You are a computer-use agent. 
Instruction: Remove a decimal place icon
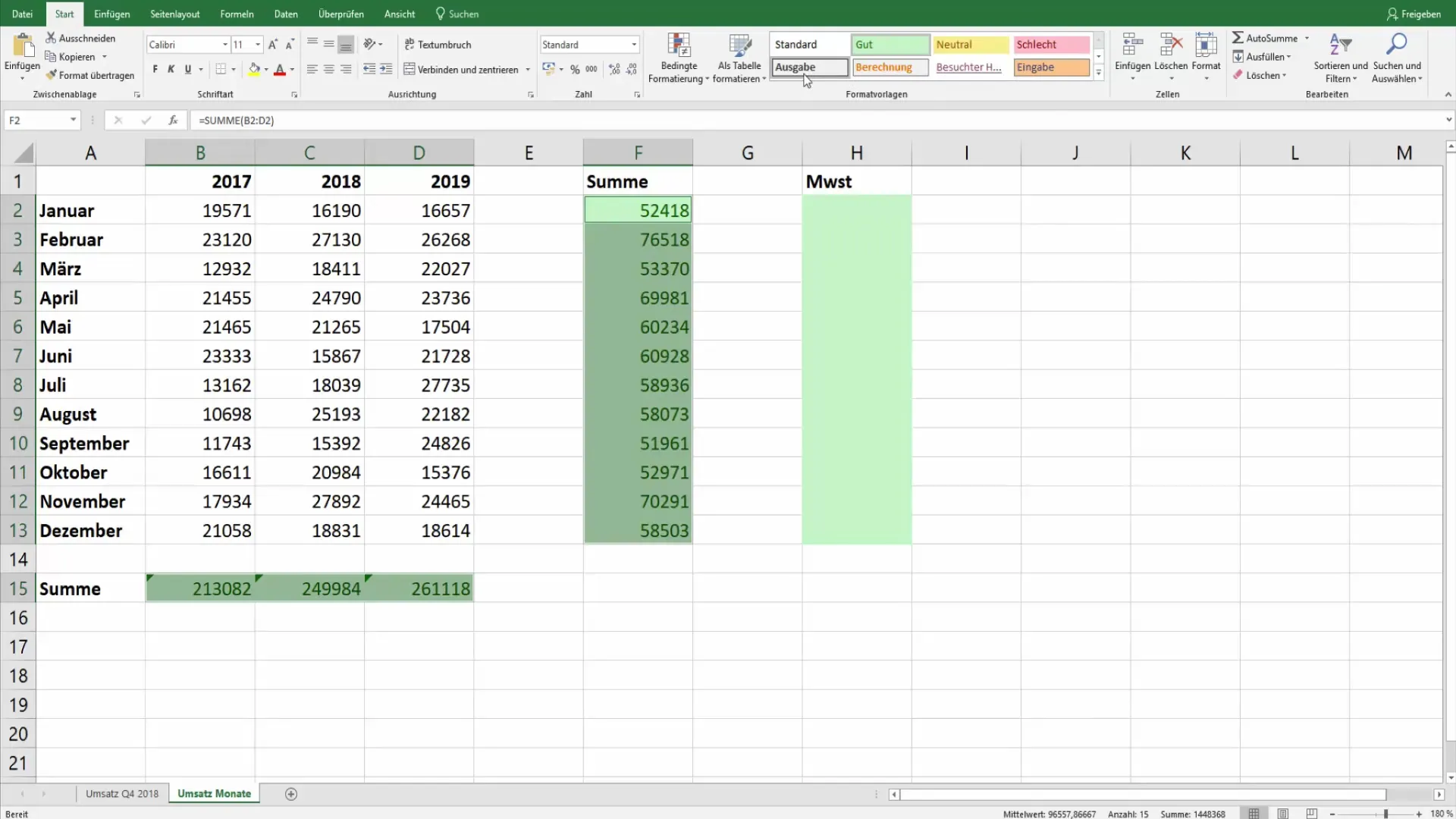(x=631, y=69)
